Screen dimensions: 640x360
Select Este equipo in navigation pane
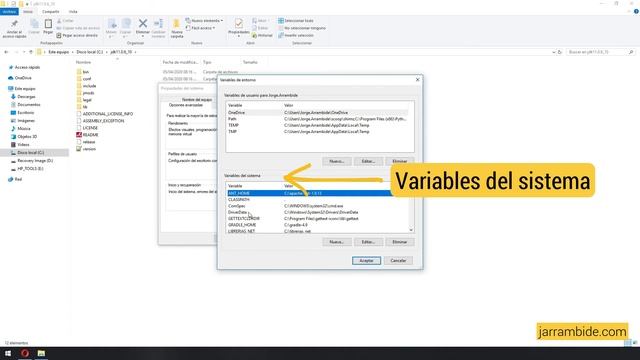click(24, 88)
